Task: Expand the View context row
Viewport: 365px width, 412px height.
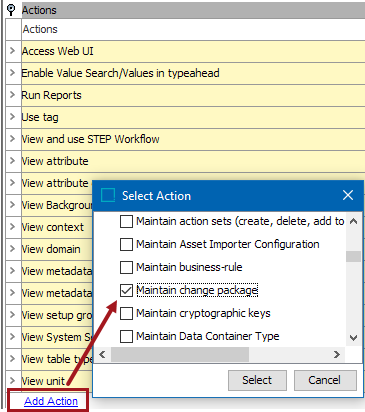Action: [12, 227]
